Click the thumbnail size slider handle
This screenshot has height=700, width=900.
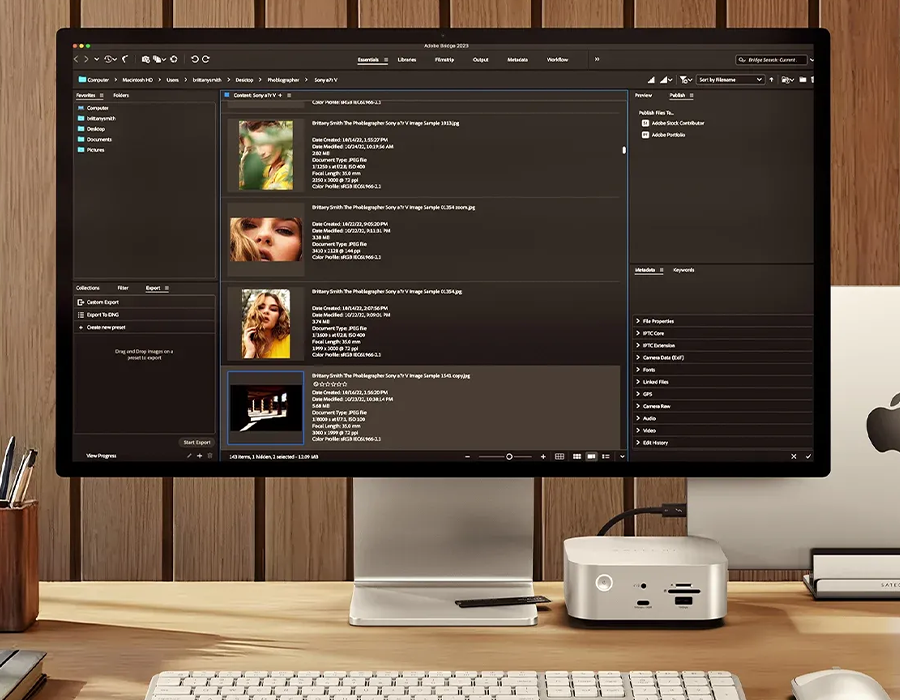tap(509, 456)
